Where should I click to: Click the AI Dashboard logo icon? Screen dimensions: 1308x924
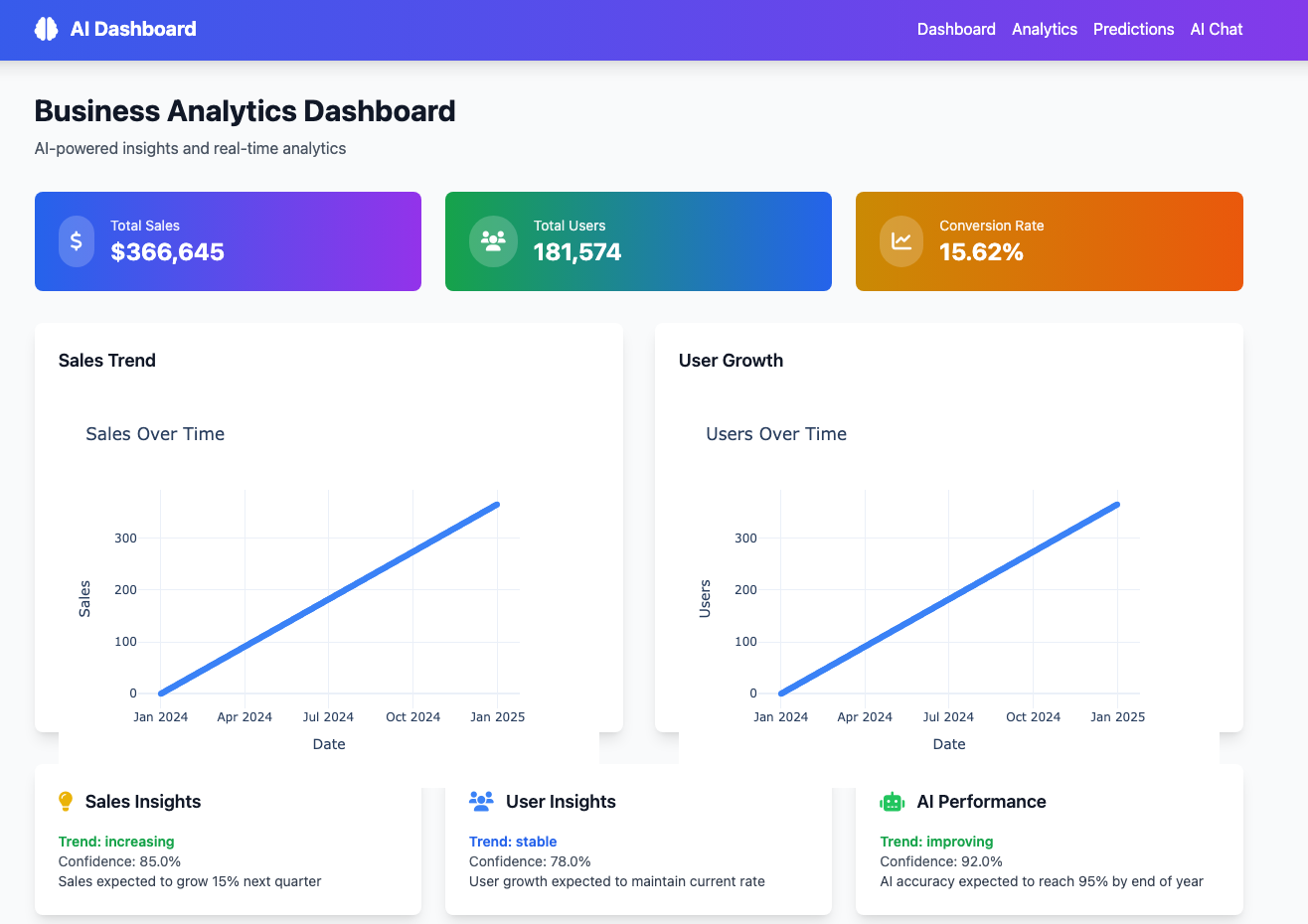point(45,29)
